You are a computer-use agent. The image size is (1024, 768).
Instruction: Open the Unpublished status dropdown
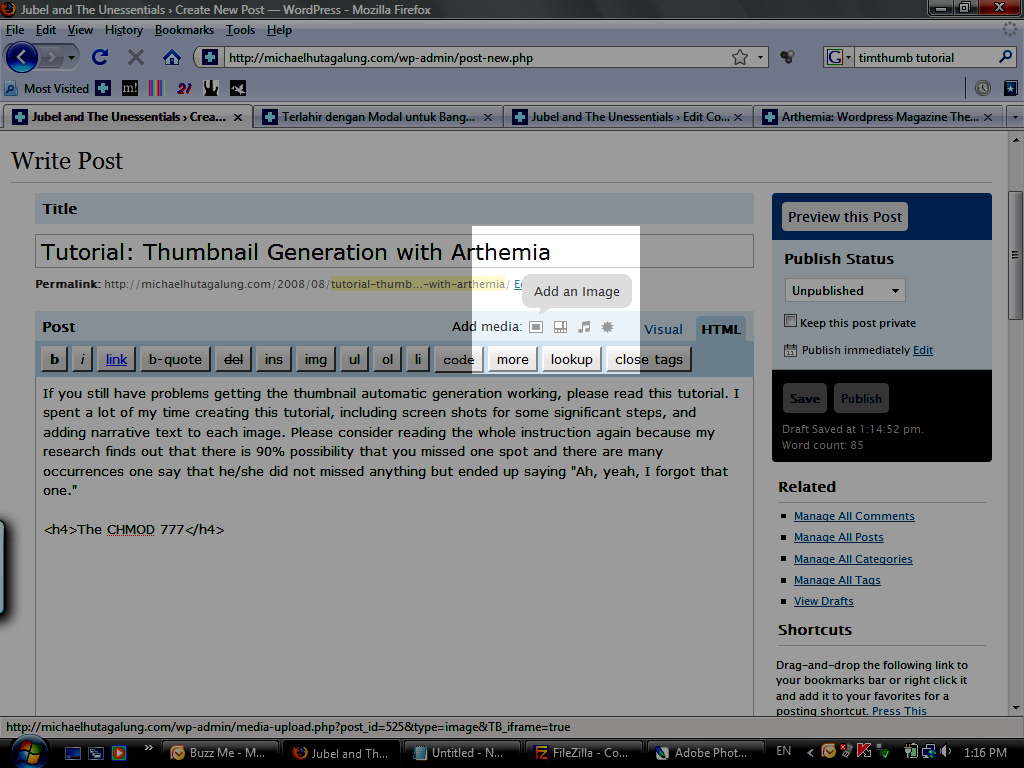845,291
